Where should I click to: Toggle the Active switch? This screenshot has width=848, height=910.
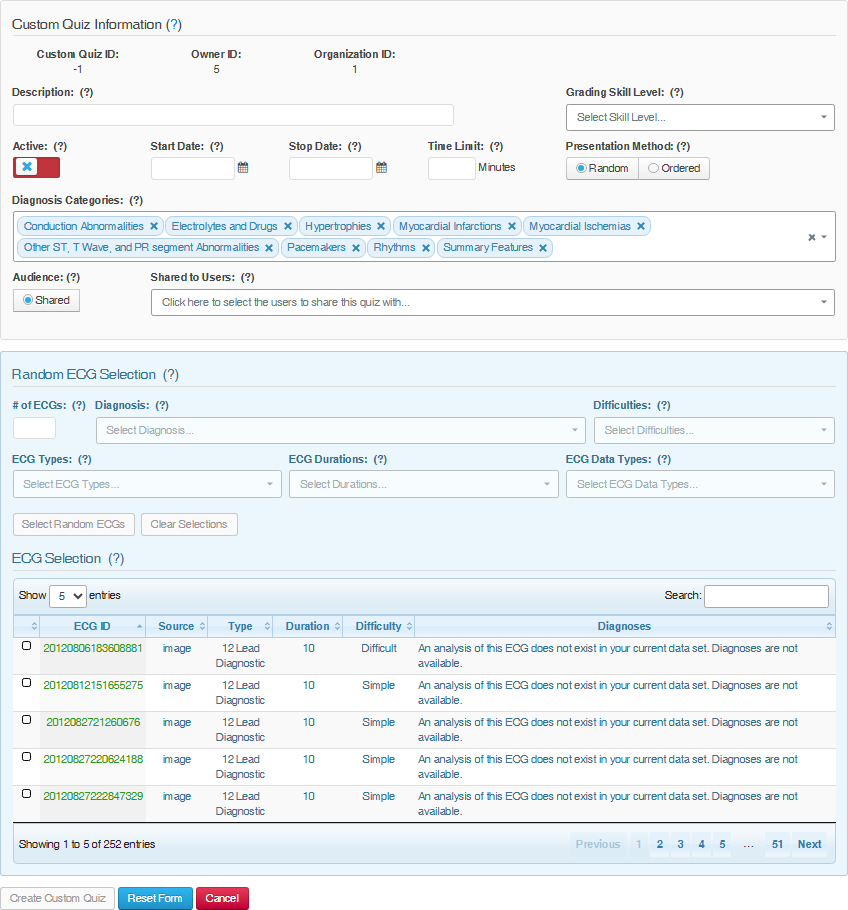pyautogui.click(x=36, y=168)
